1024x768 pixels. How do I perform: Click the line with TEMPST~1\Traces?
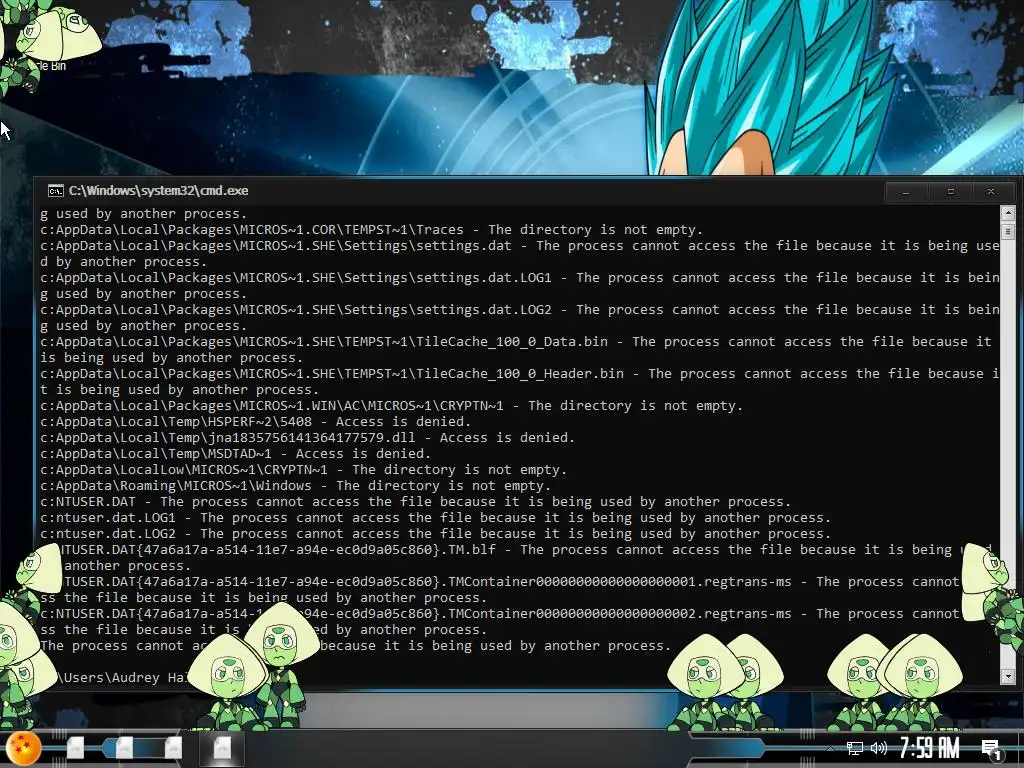coord(372,230)
